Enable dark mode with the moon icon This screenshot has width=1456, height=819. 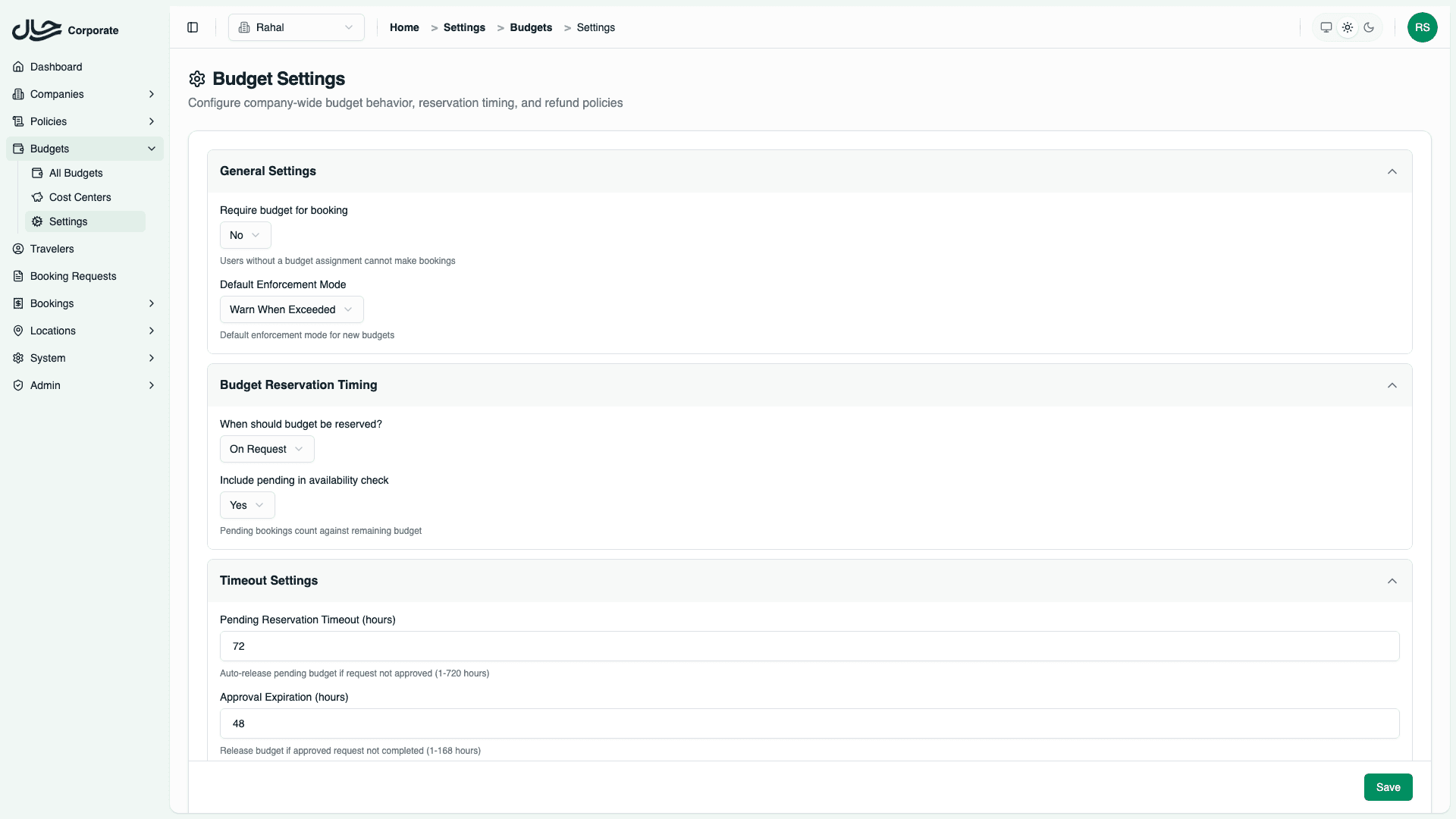[x=1369, y=27]
